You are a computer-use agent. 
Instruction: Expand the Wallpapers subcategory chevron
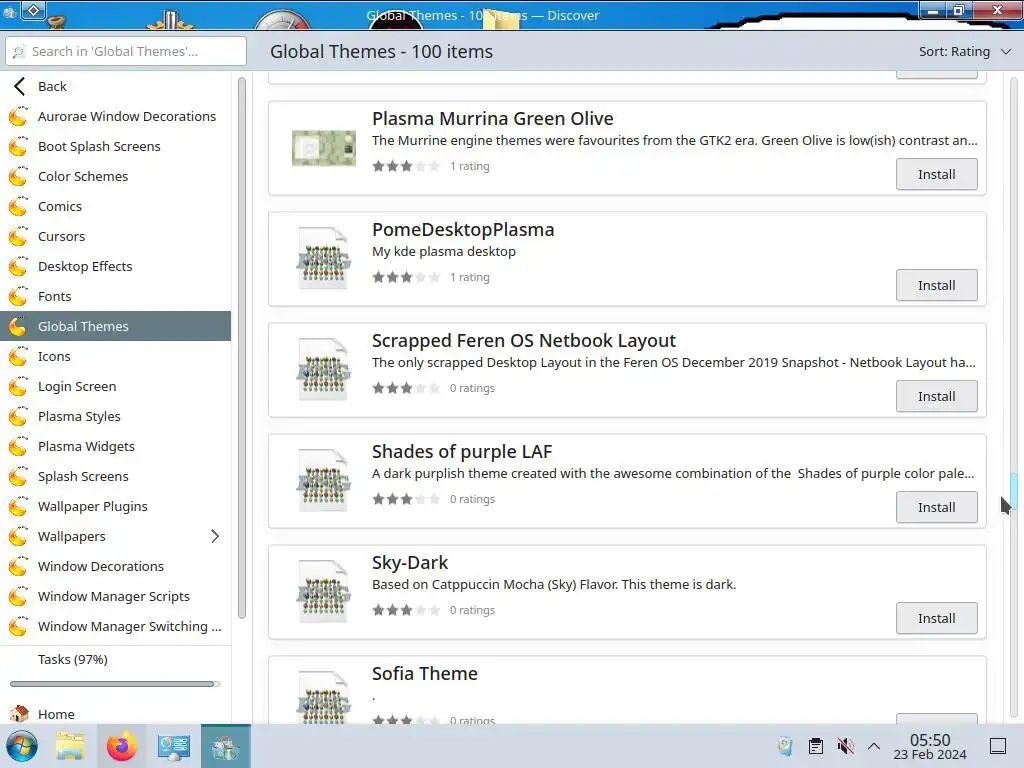(x=215, y=536)
